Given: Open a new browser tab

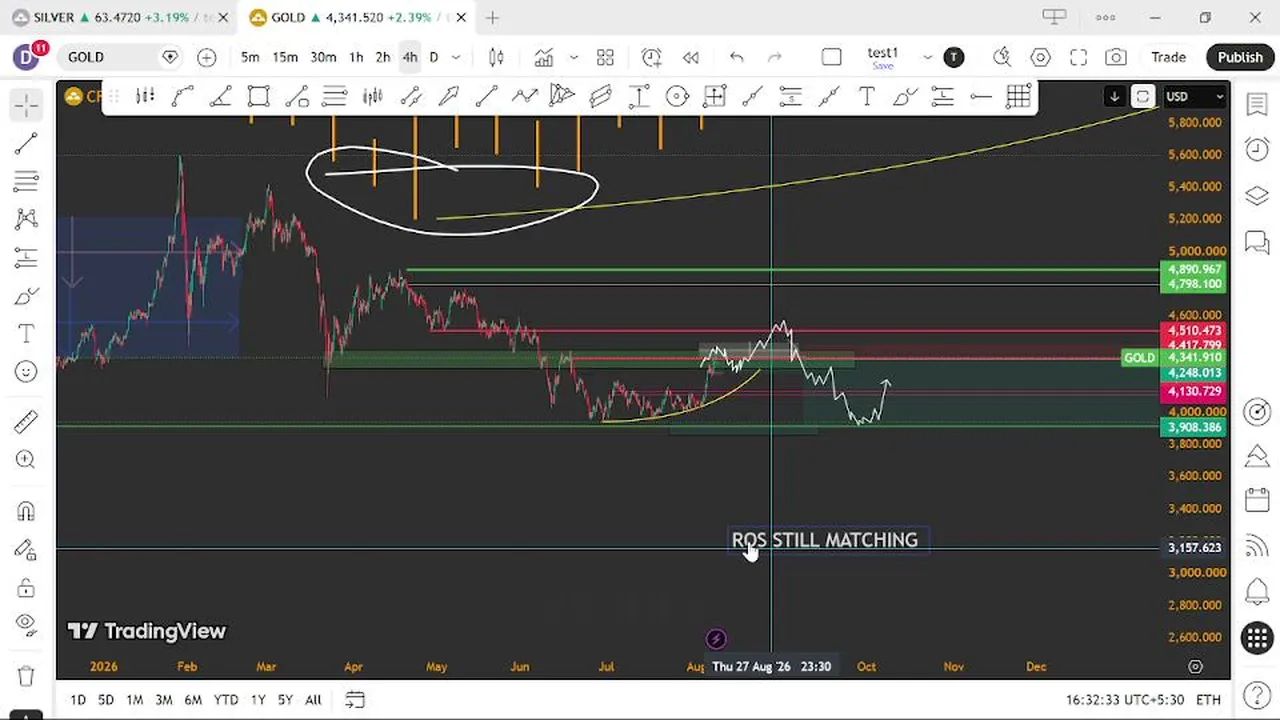Looking at the screenshot, I should tap(492, 17).
